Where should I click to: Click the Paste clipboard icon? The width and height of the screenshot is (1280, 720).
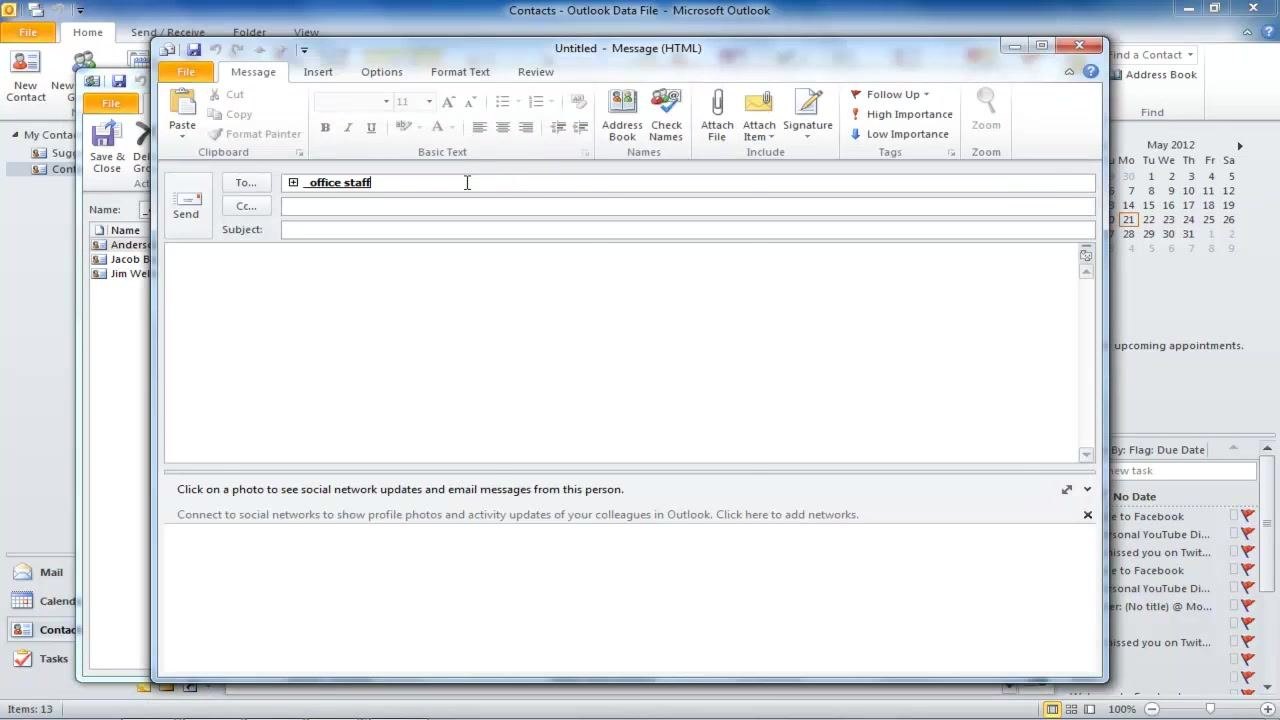[182, 103]
